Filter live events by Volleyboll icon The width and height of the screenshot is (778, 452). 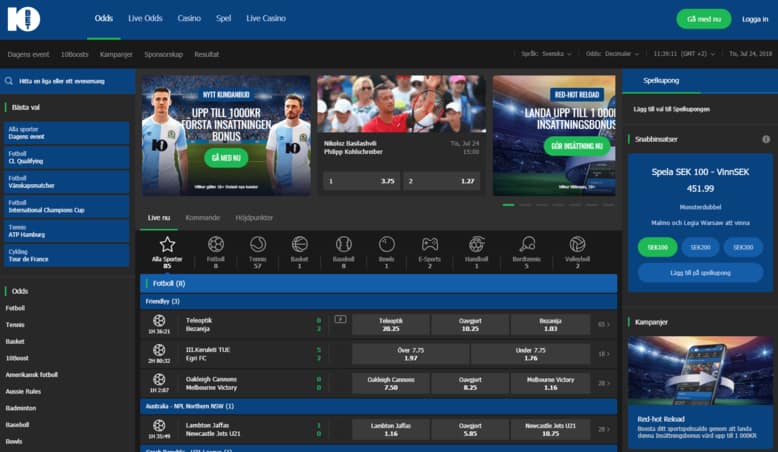577,245
